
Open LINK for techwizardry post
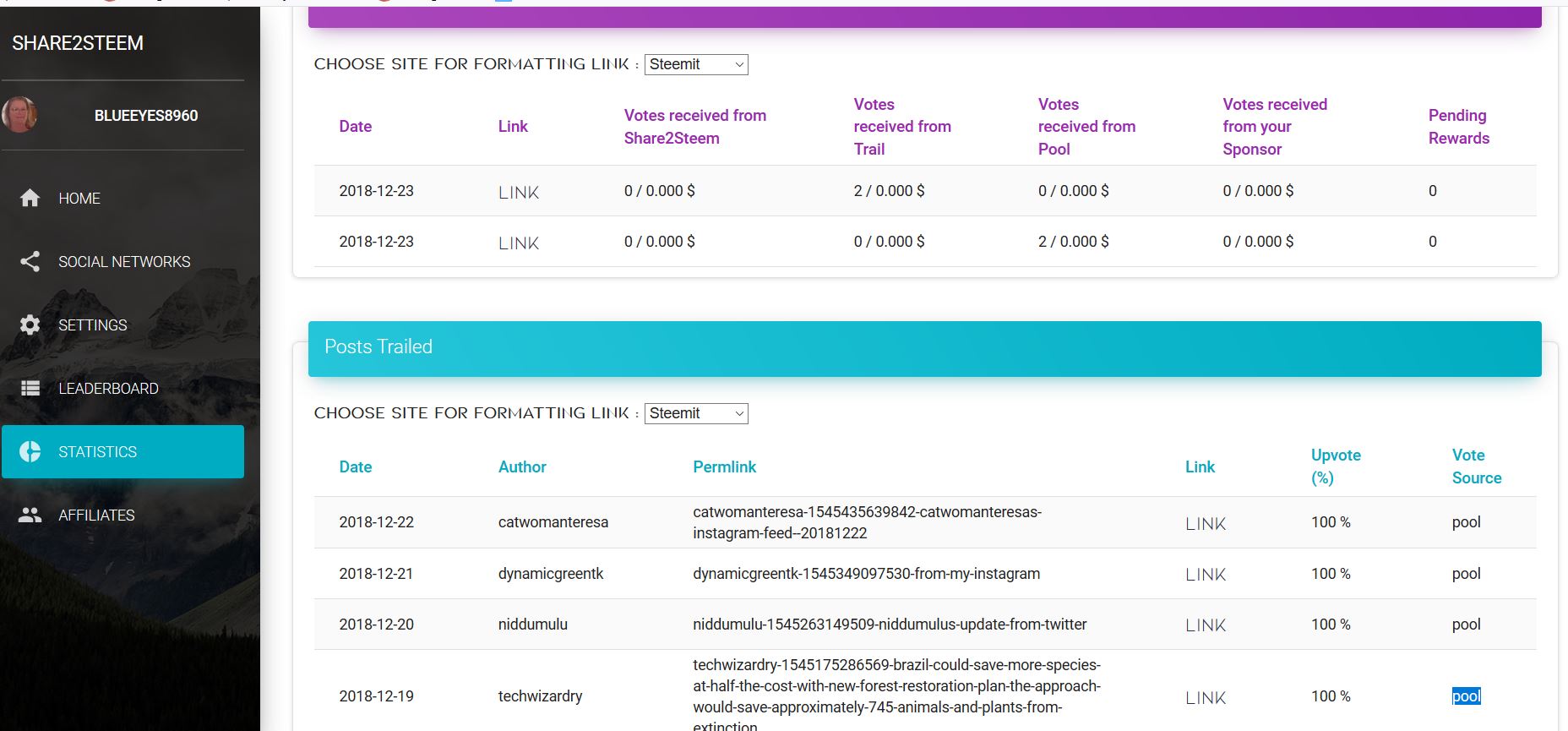[x=1206, y=698]
